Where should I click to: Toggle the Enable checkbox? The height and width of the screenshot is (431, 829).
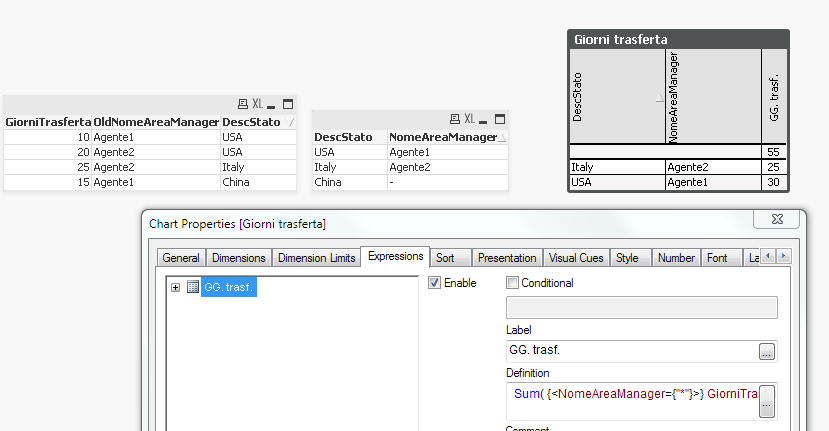point(434,283)
